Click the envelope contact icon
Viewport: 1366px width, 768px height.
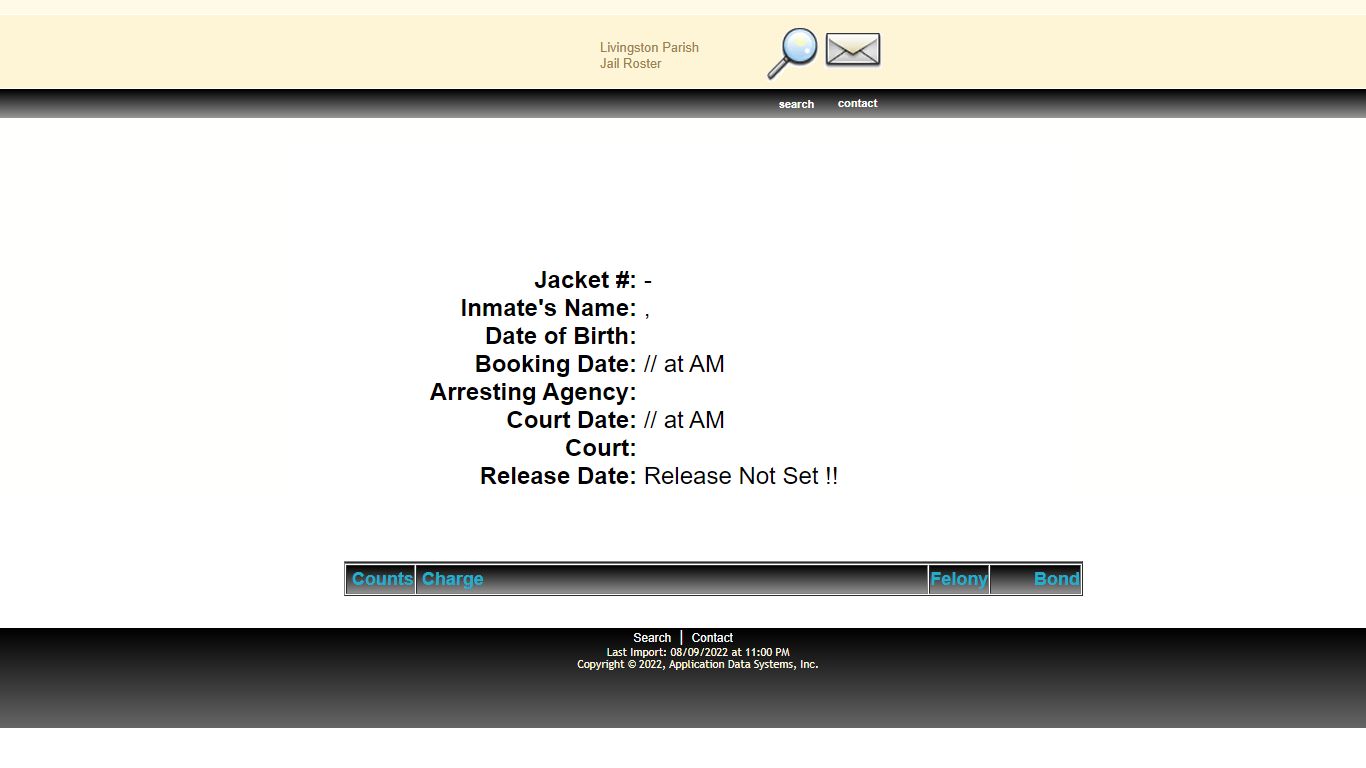point(853,50)
